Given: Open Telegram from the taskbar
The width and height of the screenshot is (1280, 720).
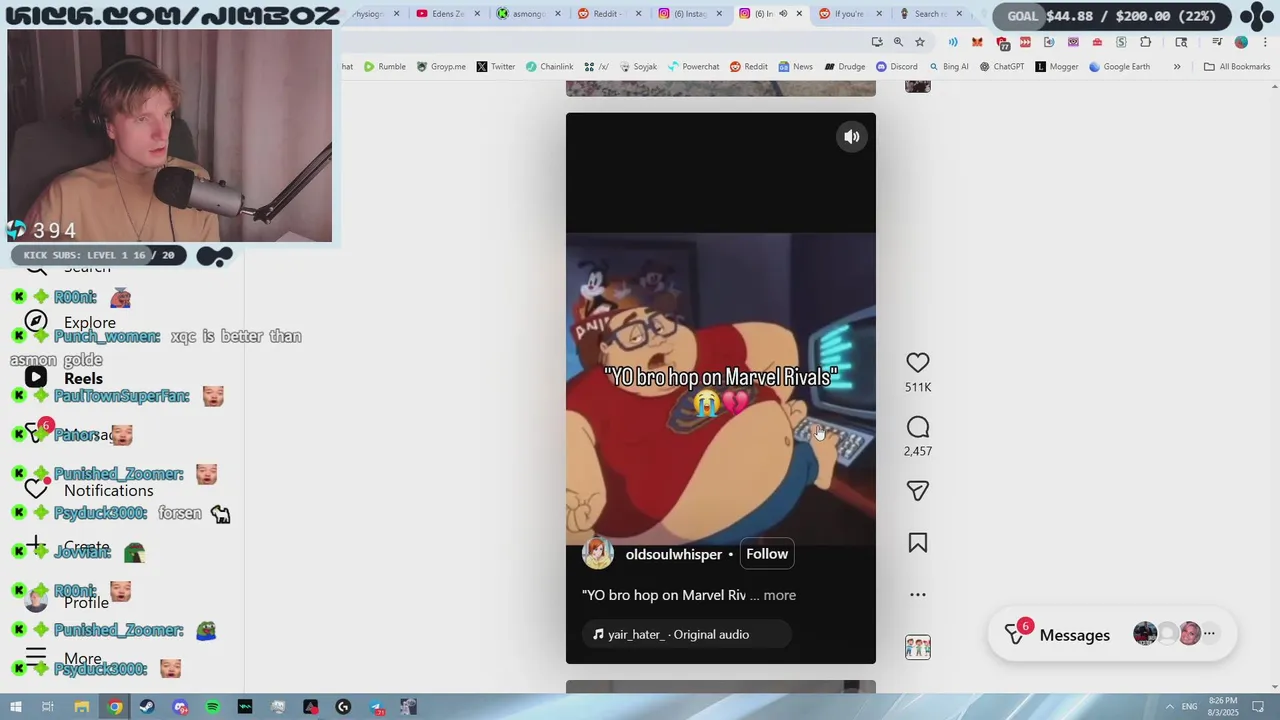Looking at the screenshot, I should [376, 707].
